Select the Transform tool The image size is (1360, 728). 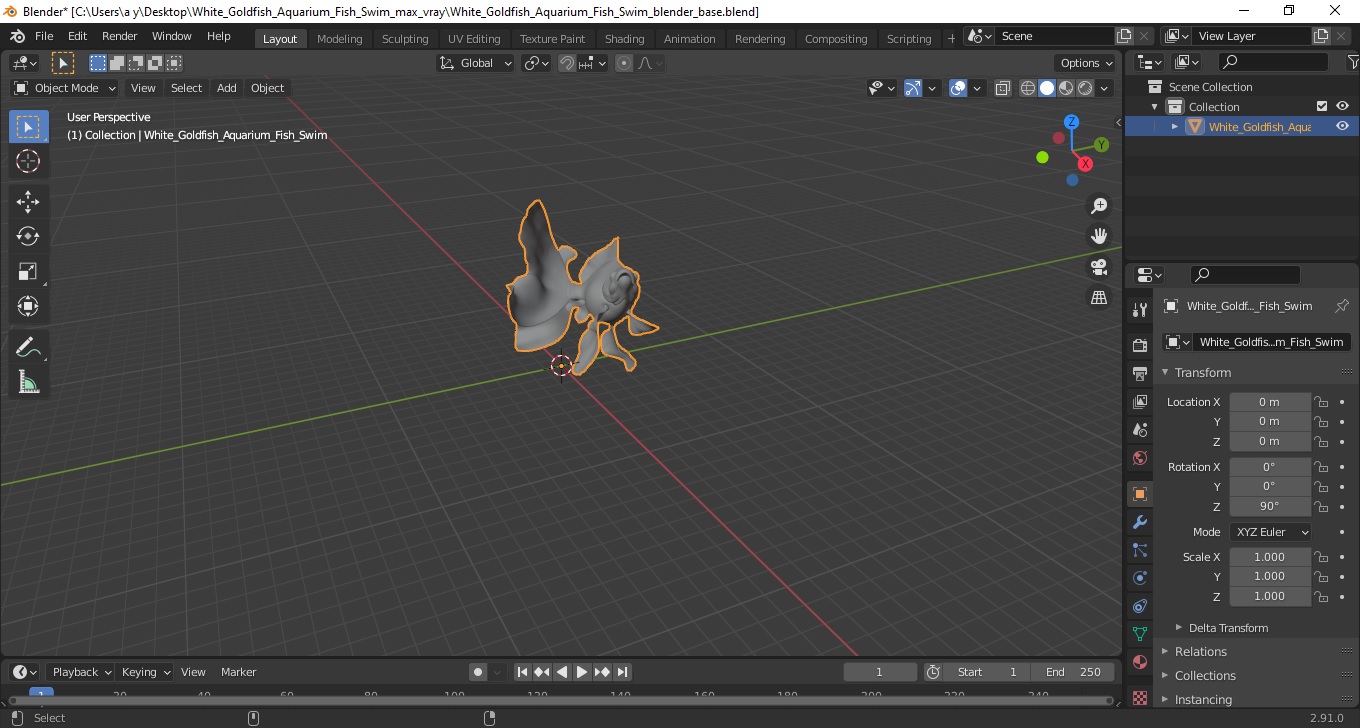tap(28, 306)
